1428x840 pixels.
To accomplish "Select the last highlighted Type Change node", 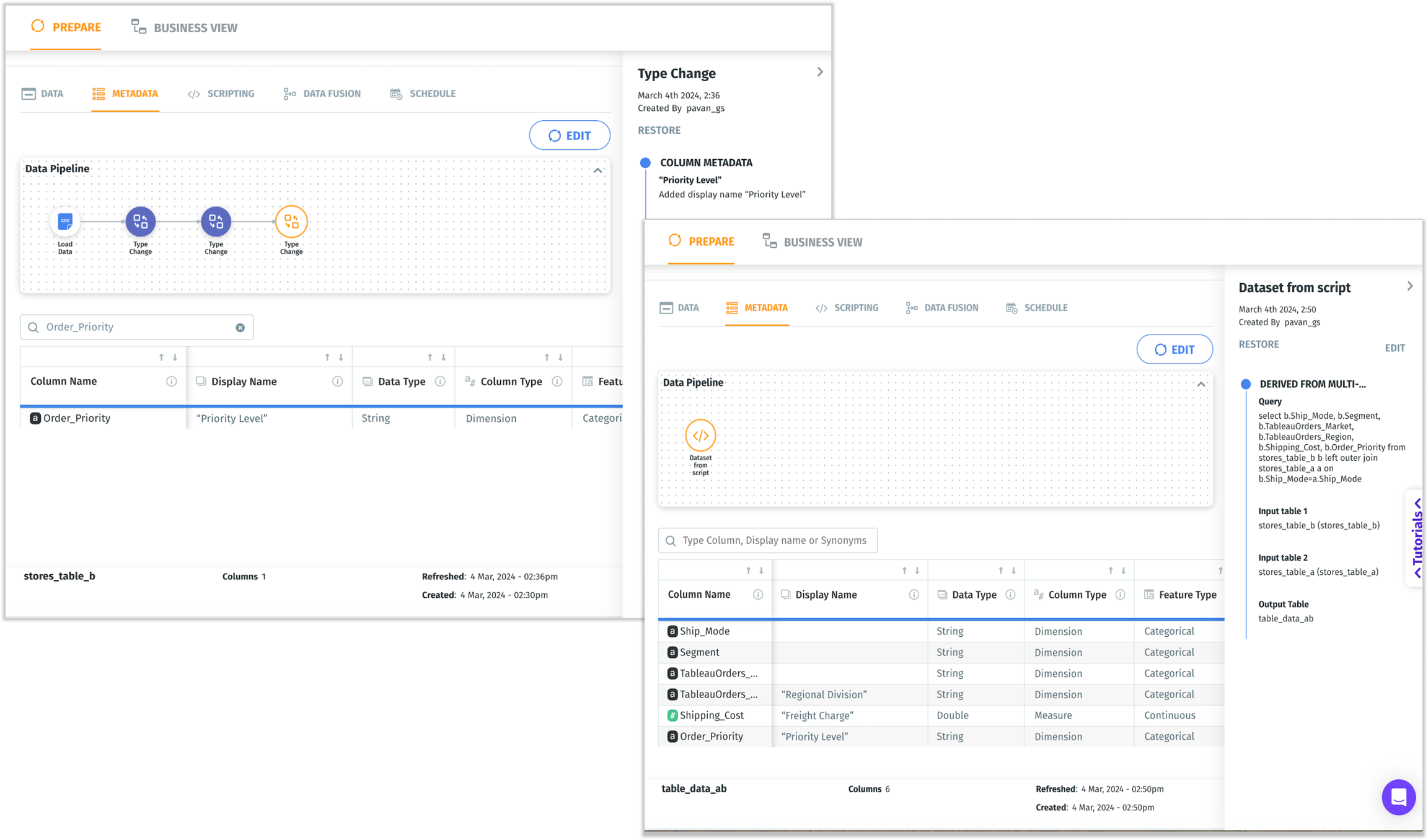I will (291, 221).
